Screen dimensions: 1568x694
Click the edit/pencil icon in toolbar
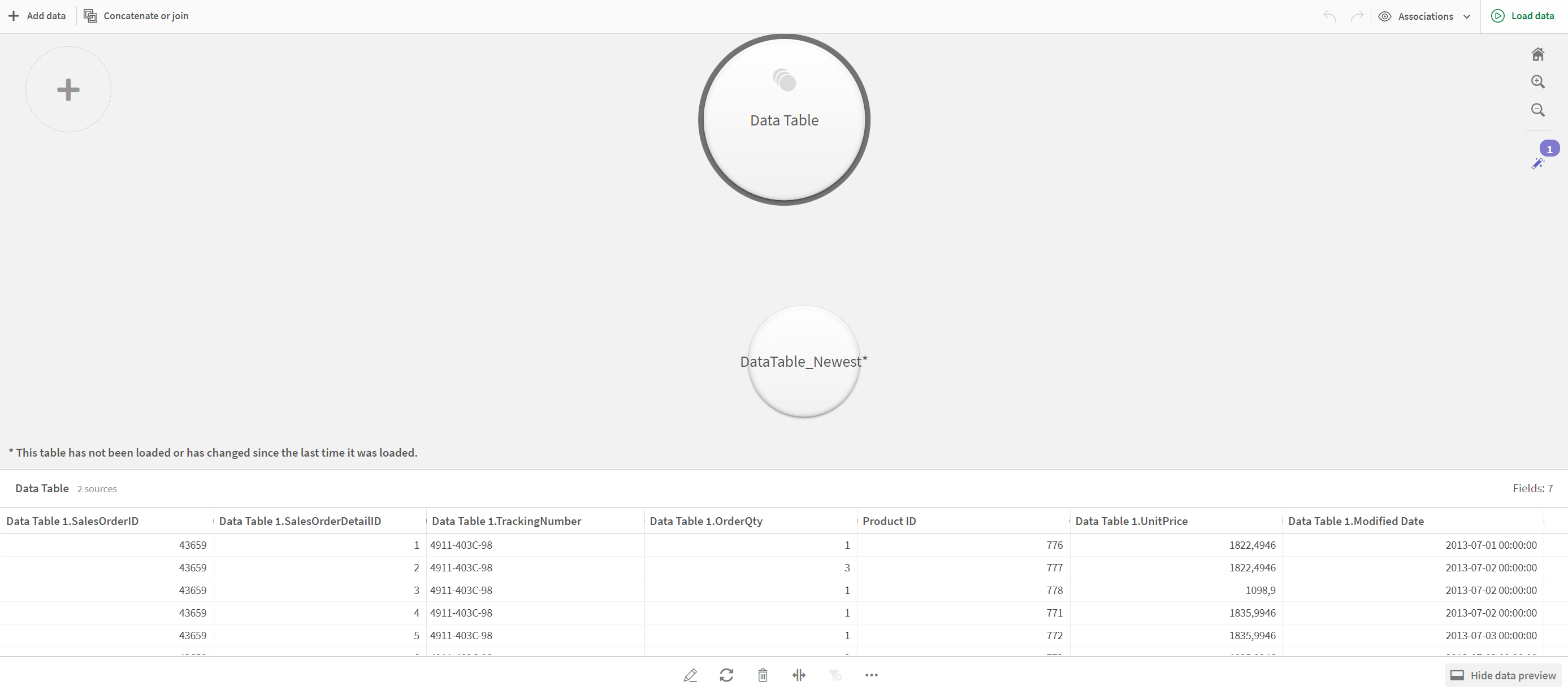(x=690, y=674)
